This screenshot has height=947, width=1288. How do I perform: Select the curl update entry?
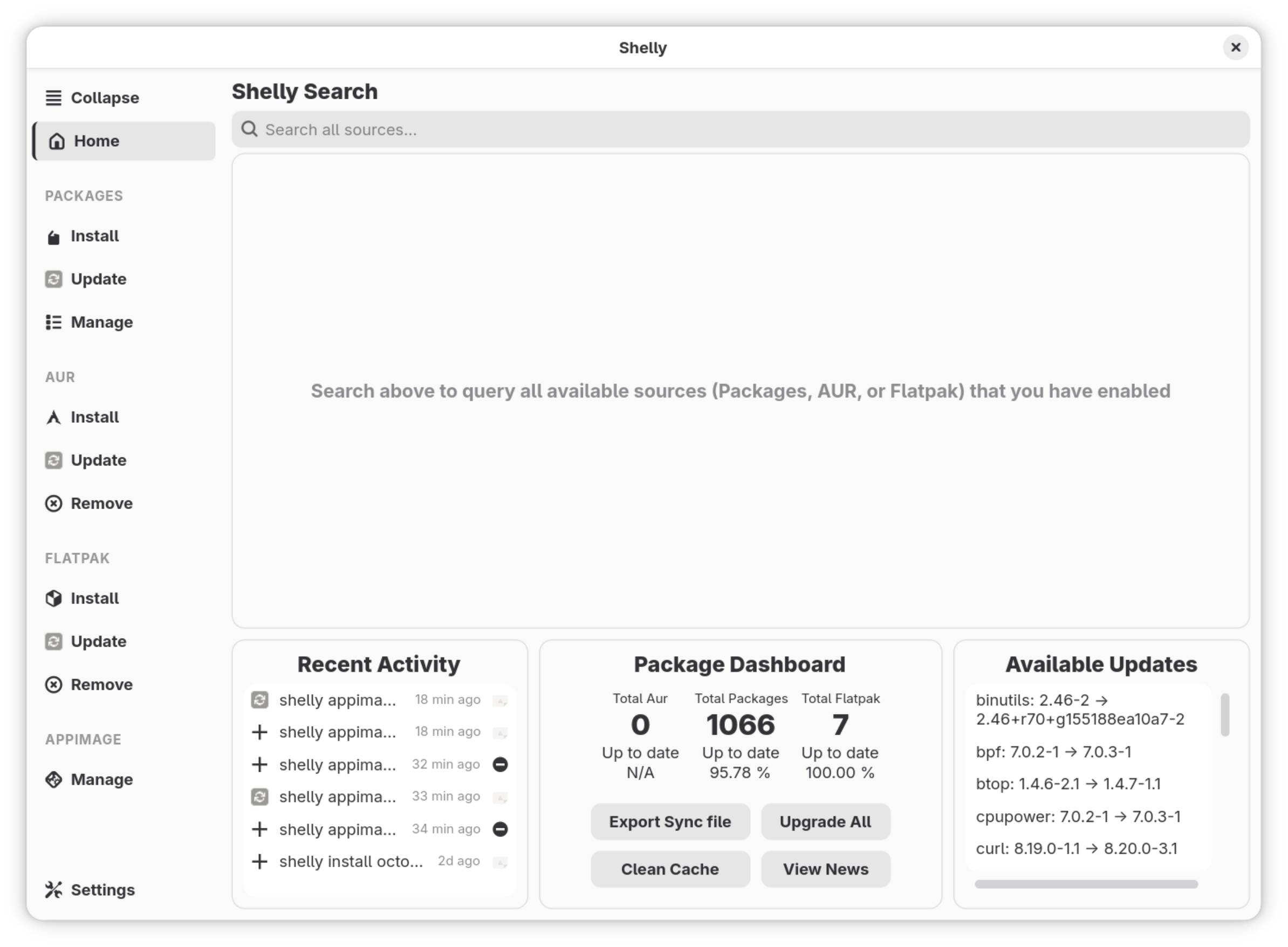(1077, 849)
